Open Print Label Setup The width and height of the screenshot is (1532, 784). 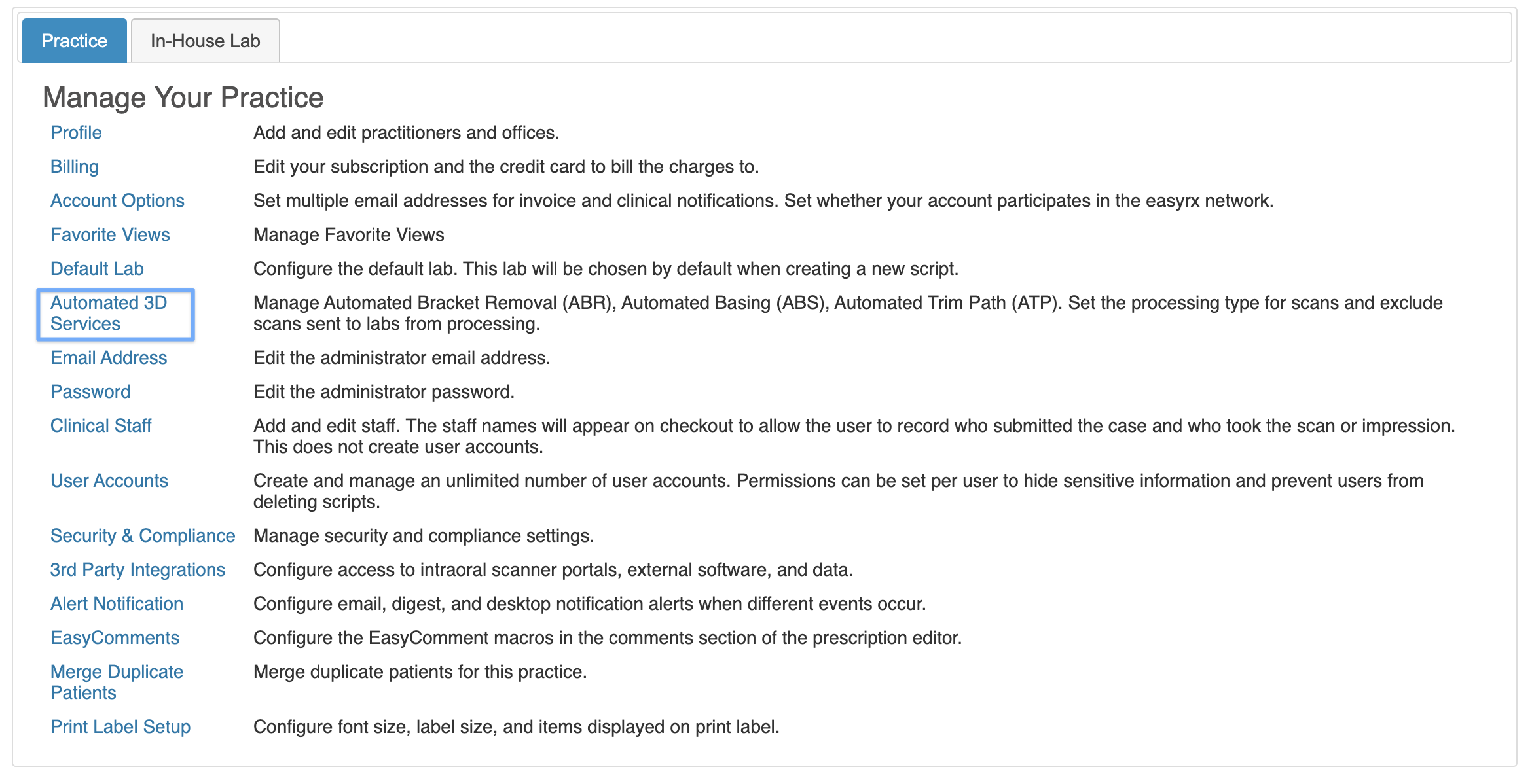[120, 726]
